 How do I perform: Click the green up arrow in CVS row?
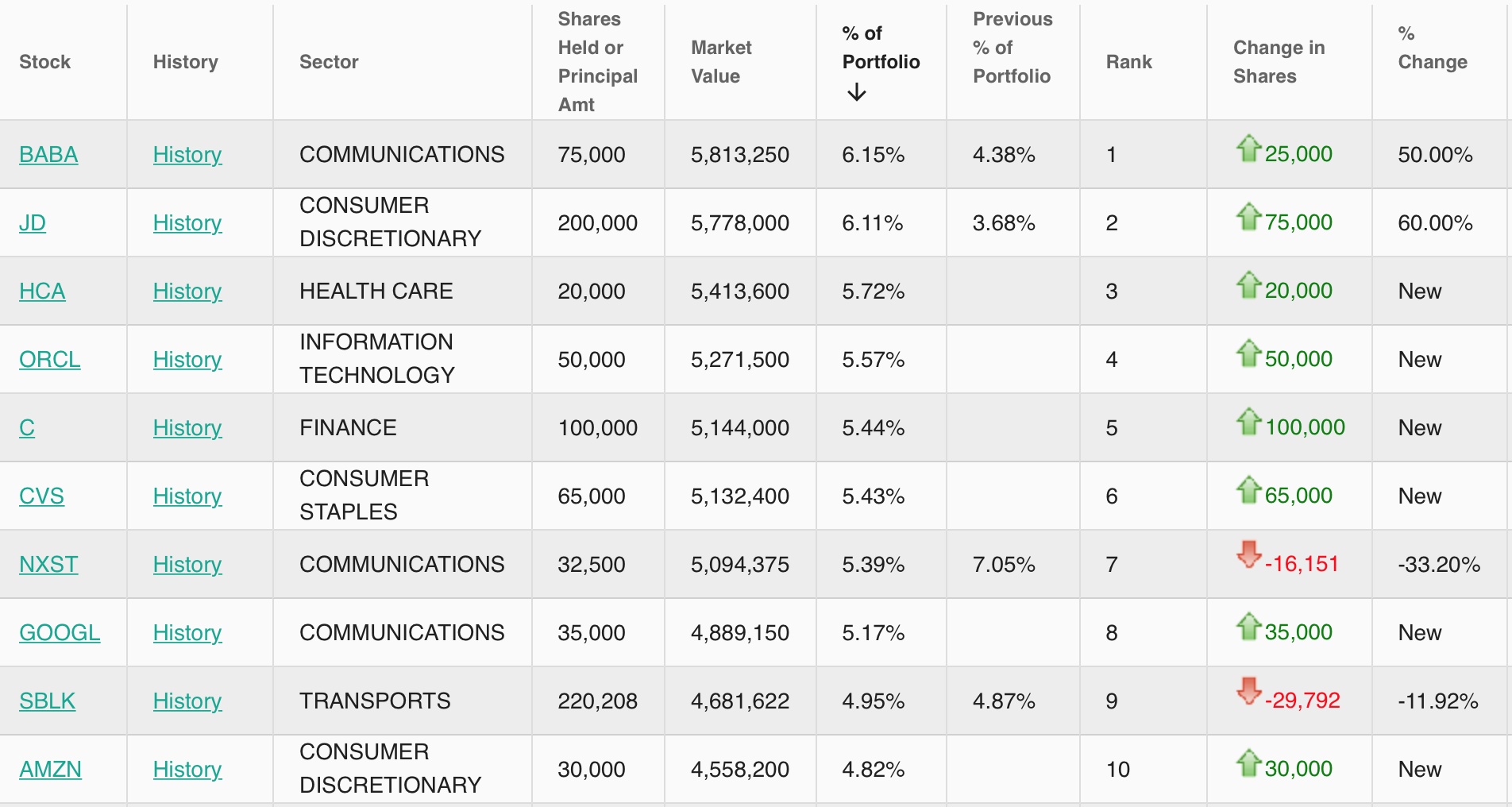point(1248,489)
